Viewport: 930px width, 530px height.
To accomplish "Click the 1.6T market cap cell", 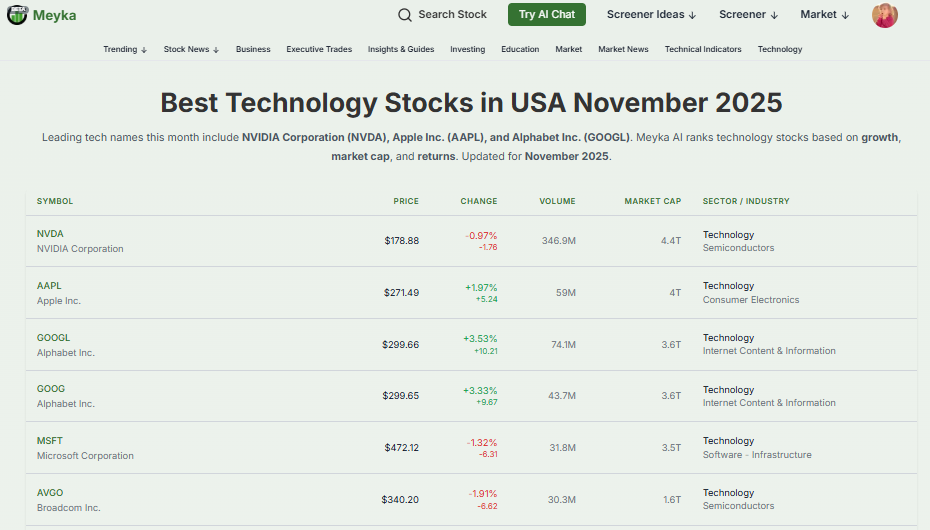I will point(672,500).
